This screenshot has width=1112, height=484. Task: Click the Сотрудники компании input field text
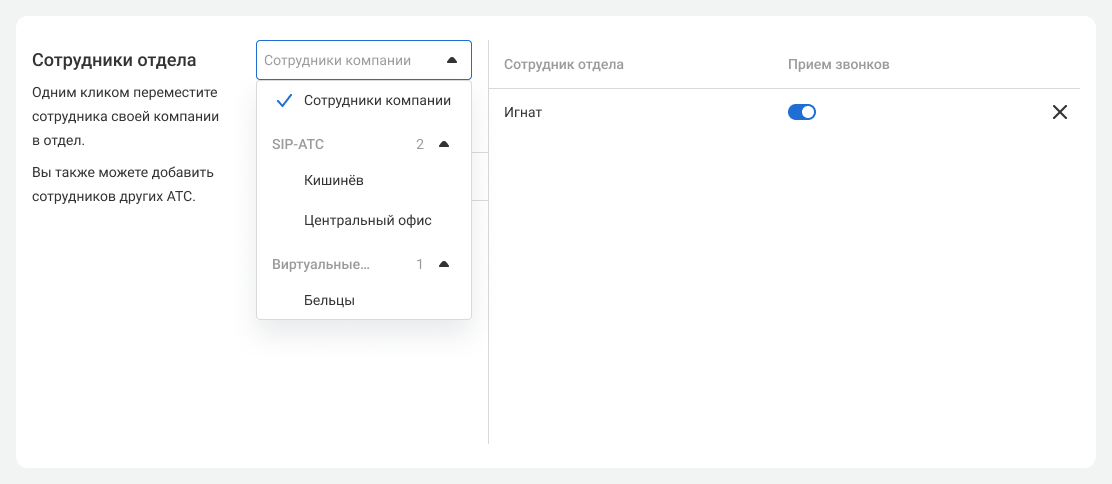click(337, 60)
